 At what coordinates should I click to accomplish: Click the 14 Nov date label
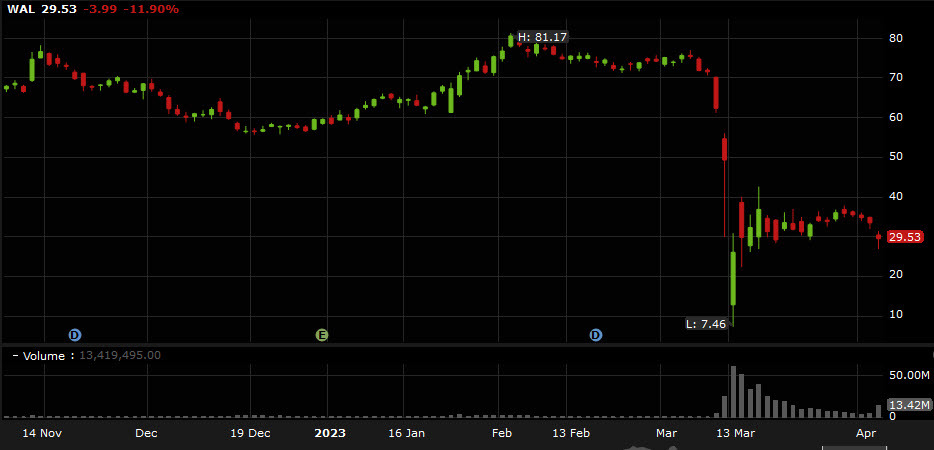point(42,433)
